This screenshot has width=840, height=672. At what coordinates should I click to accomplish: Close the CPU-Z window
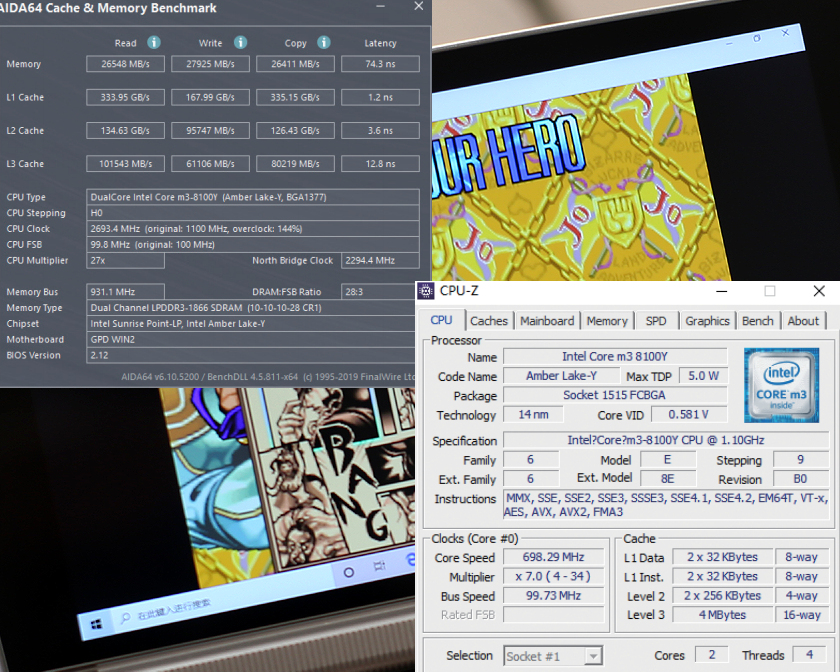coord(819,291)
